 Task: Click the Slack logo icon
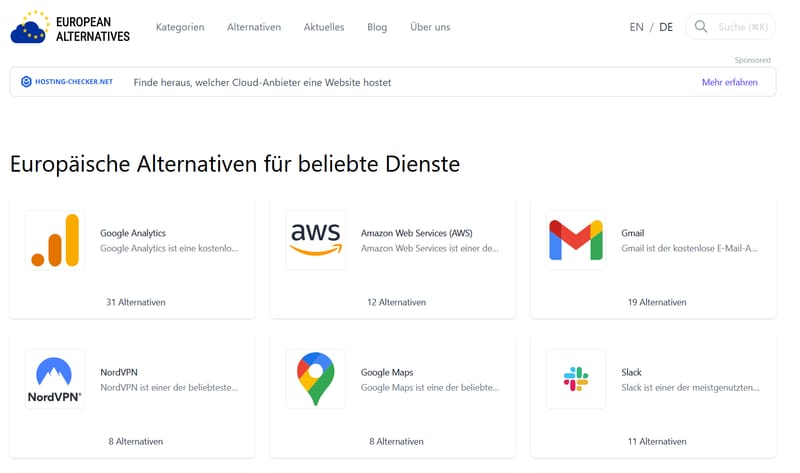pyautogui.click(x=575, y=379)
